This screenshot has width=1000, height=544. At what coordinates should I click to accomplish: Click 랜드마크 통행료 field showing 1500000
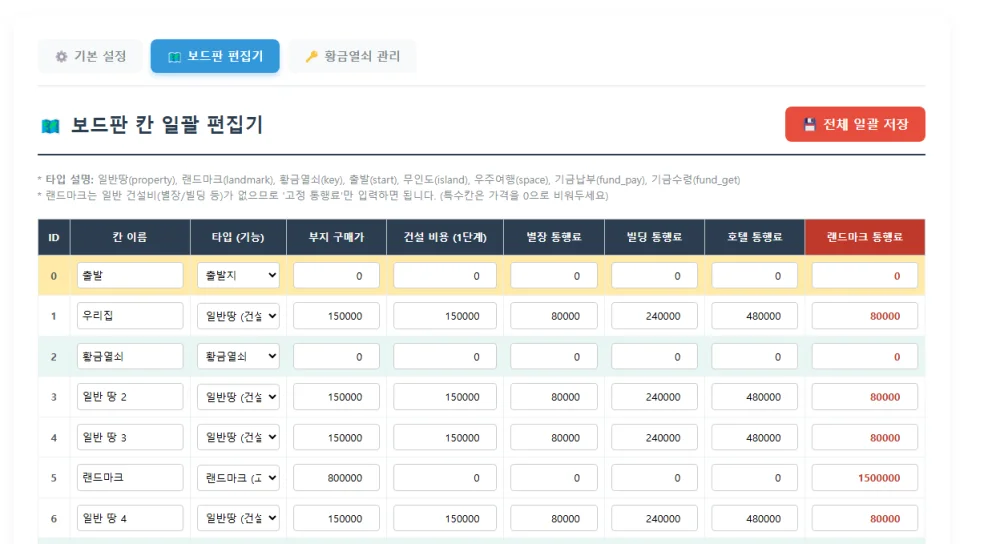[865, 478]
